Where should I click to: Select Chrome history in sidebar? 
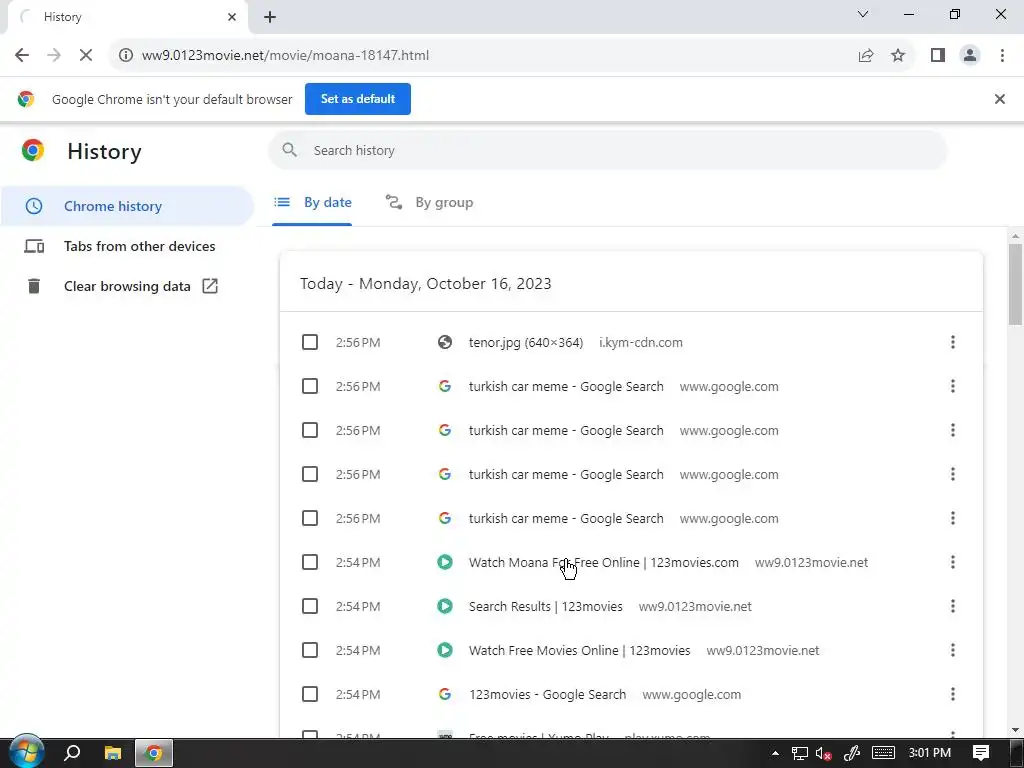(127, 206)
